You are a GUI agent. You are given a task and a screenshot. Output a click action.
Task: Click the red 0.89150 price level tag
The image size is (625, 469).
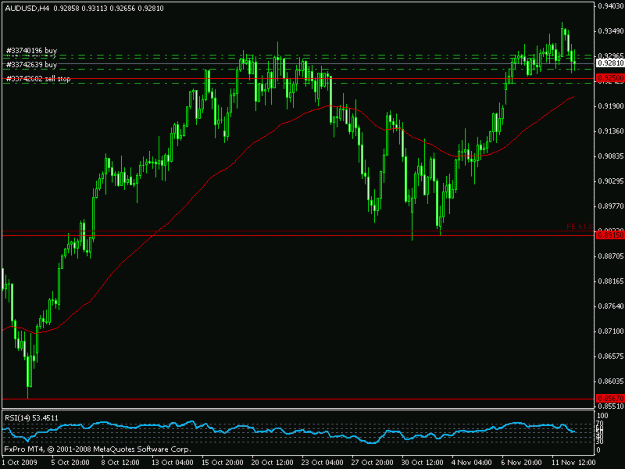[x=610, y=235]
